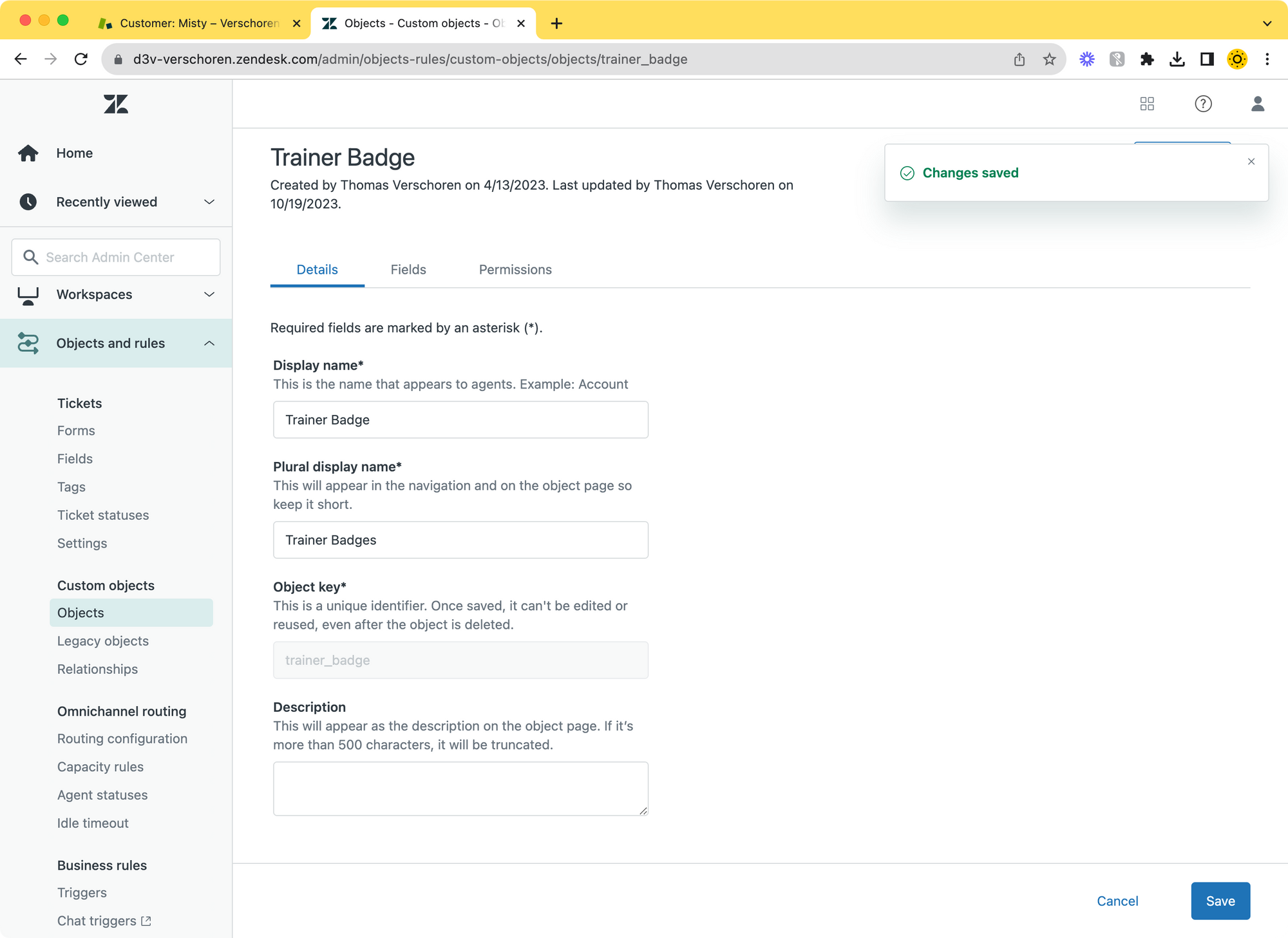Click the Description text area
This screenshot has width=1288, height=938.
[x=460, y=789]
